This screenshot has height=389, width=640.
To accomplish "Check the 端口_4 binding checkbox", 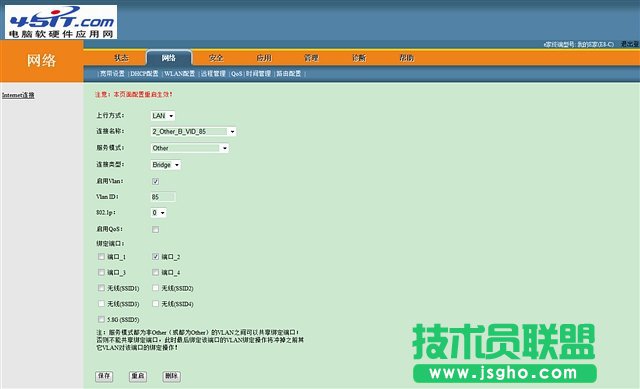I will (156, 272).
